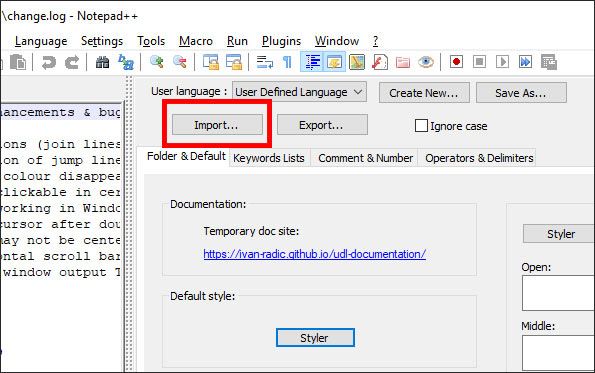Click the Styler button above Open field
The image size is (595, 373).
pyautogui.click(x=559, y=234)
